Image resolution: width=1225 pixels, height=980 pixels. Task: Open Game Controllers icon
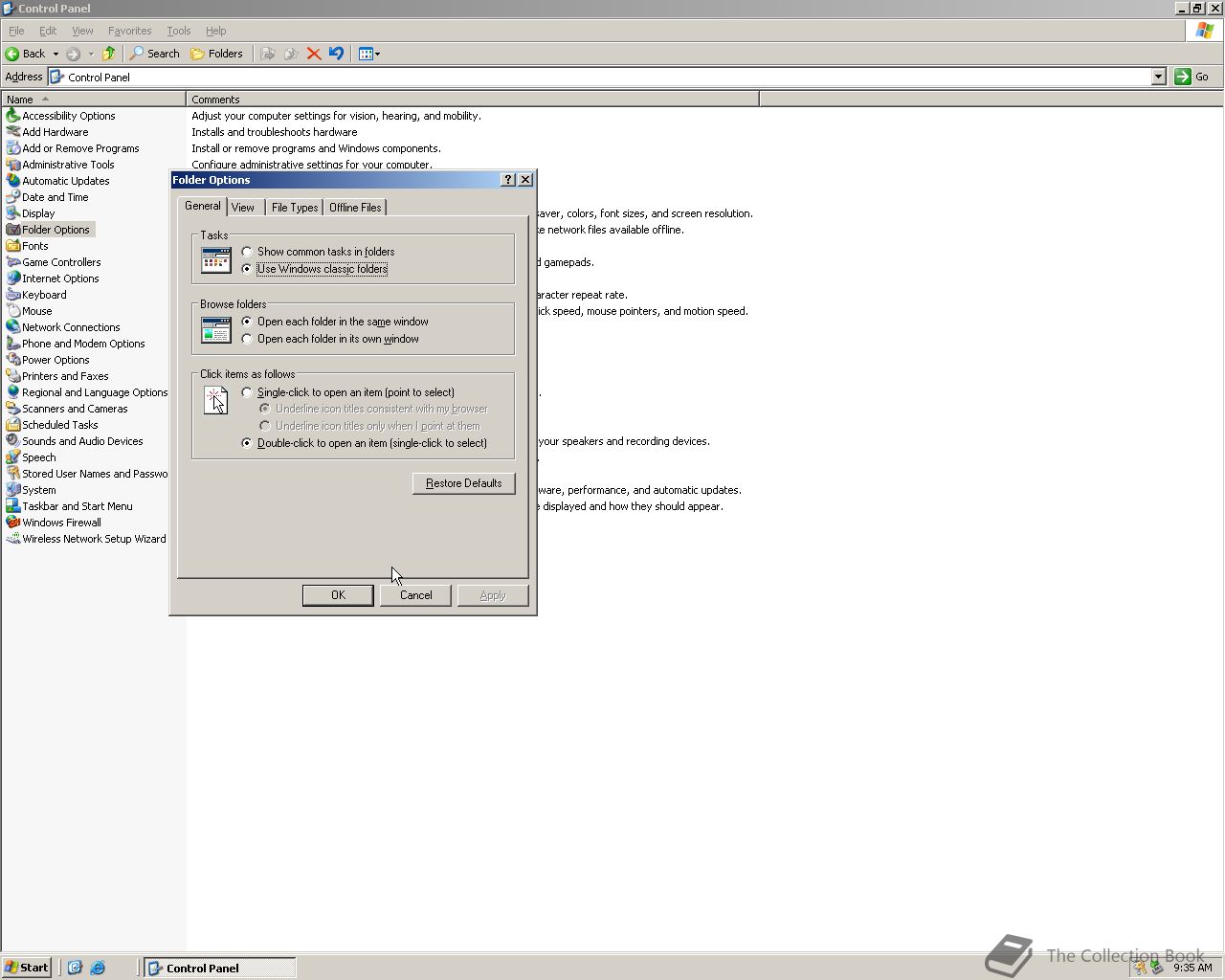13,262
